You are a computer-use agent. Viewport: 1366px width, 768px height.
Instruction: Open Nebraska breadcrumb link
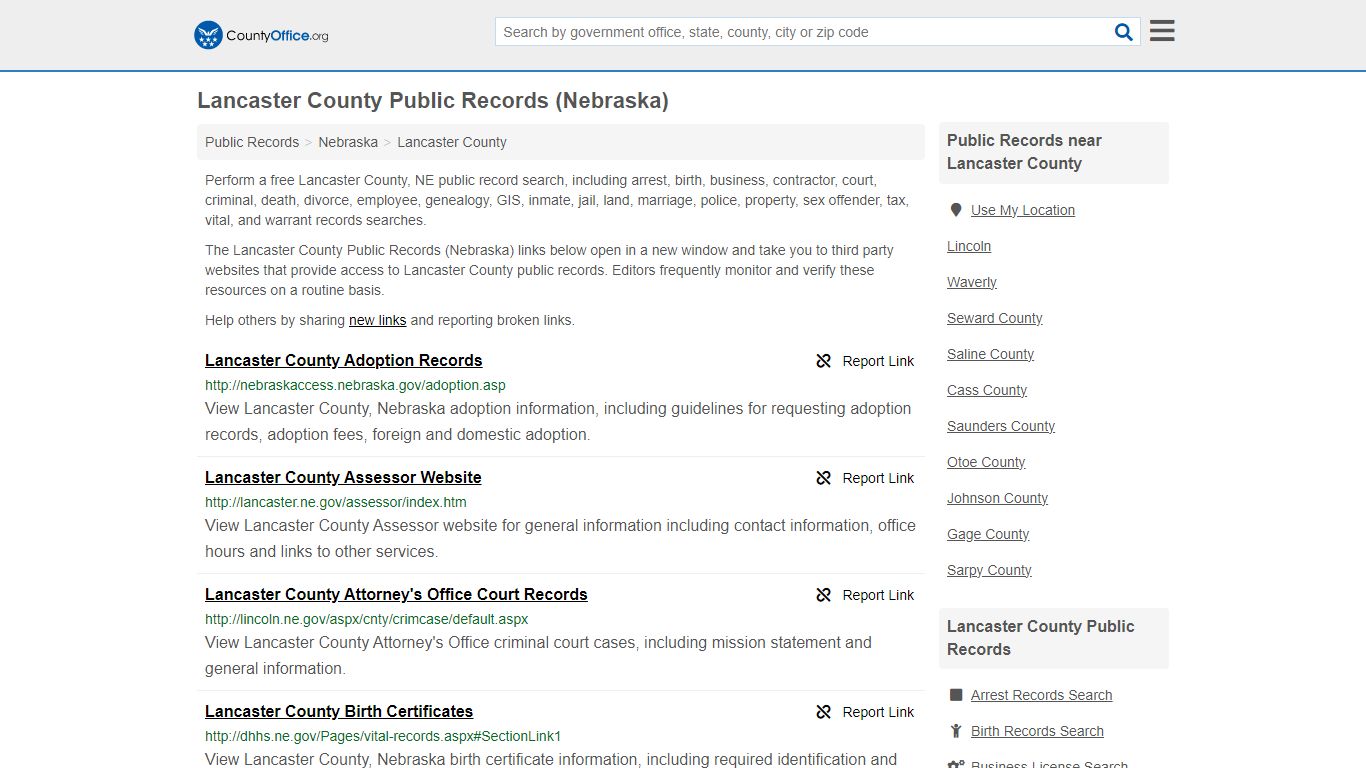coord(348,142)
